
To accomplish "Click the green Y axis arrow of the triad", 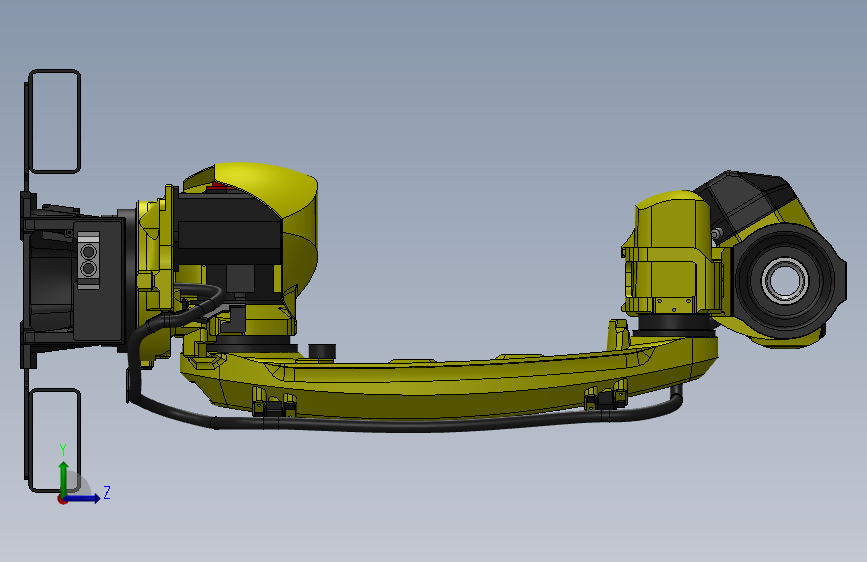I will pos(64,478).
